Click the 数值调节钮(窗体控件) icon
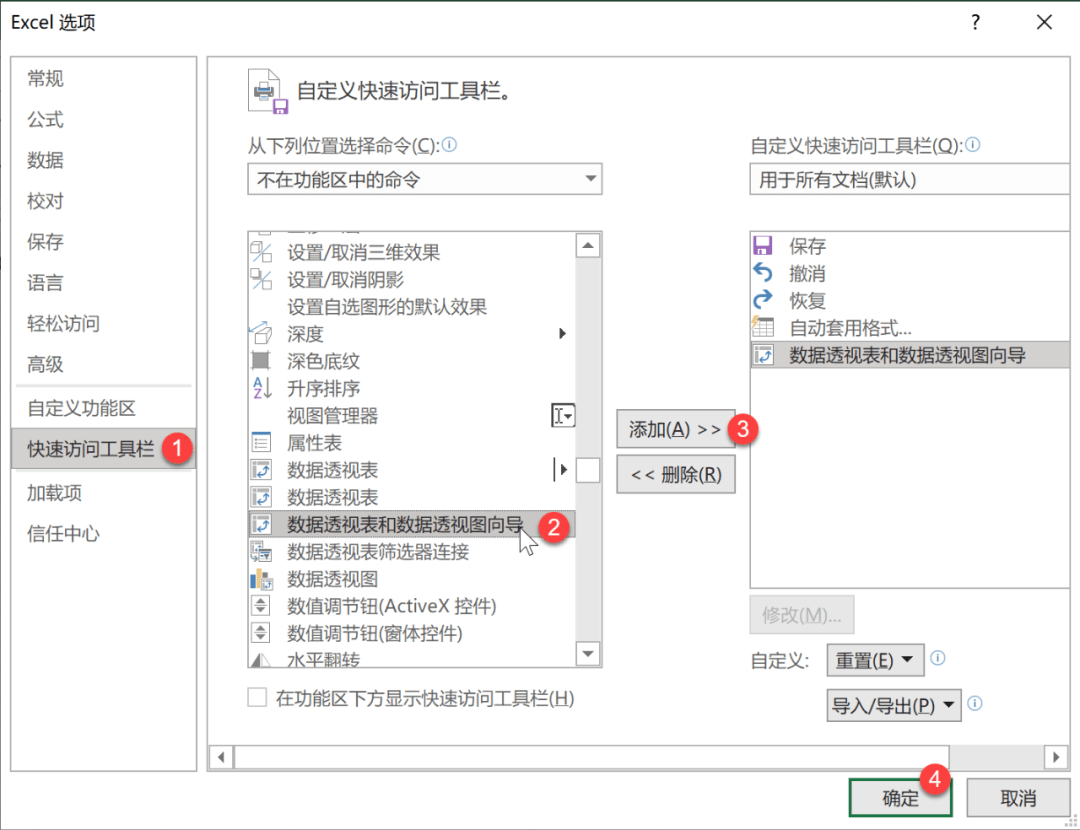1080x830 pixels. [260, 633]
